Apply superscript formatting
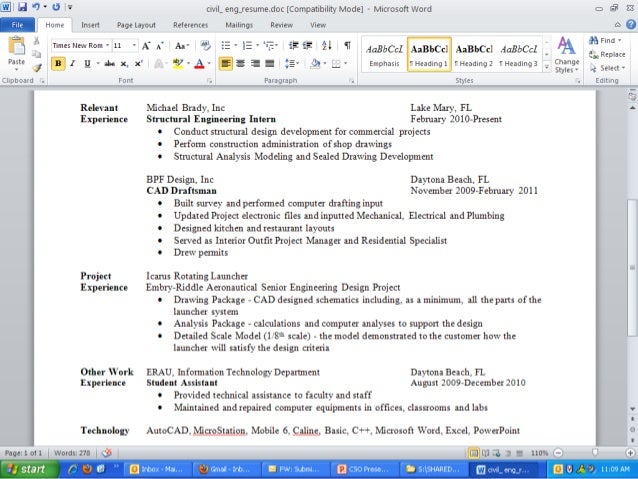This screenshot has width=638, height=479. 139,63
